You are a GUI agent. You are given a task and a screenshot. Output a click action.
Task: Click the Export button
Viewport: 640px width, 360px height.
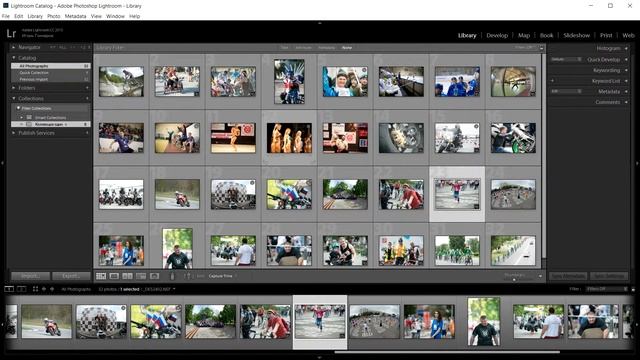click(x=71, y=276)
